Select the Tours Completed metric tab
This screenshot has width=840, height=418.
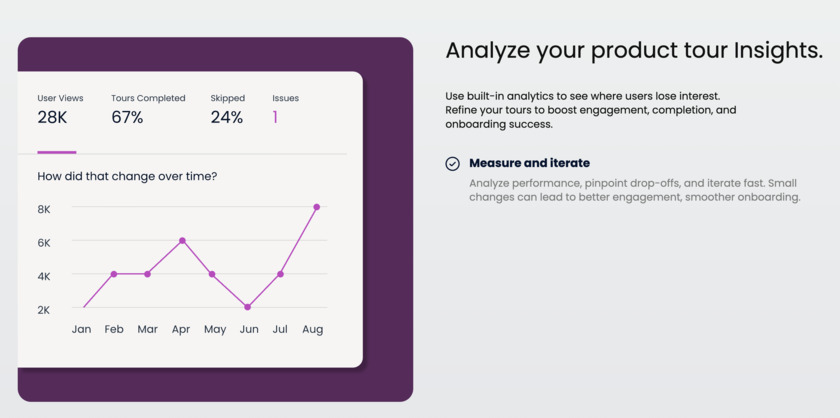(x=148, y=109)
